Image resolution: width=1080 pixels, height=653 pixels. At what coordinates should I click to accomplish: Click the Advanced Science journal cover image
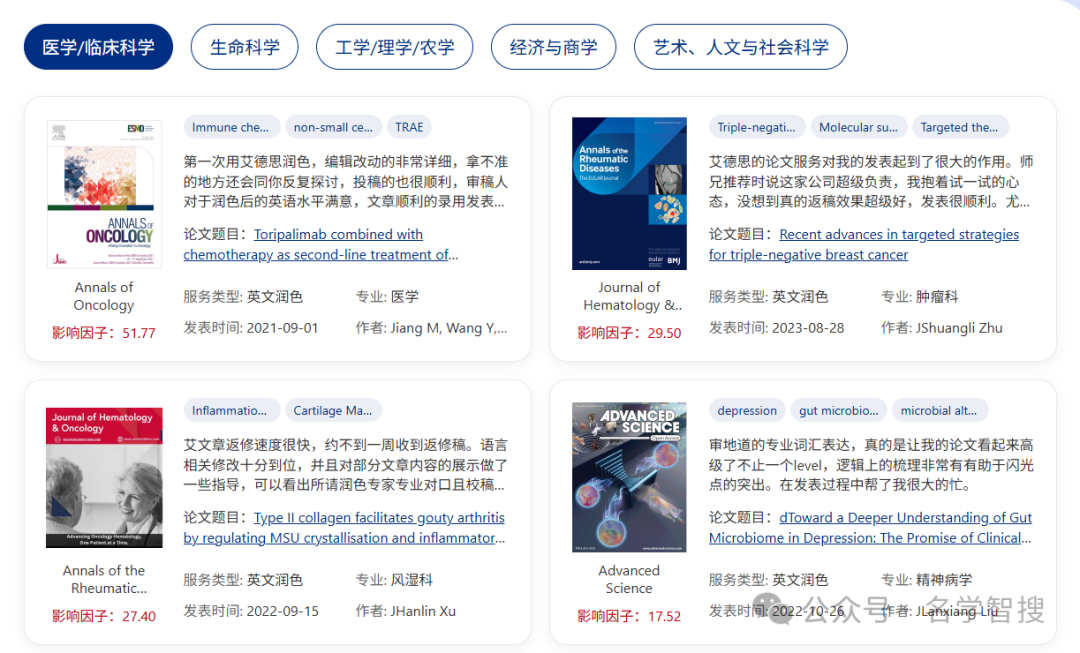pyautogui.click(x=629, y=477)
